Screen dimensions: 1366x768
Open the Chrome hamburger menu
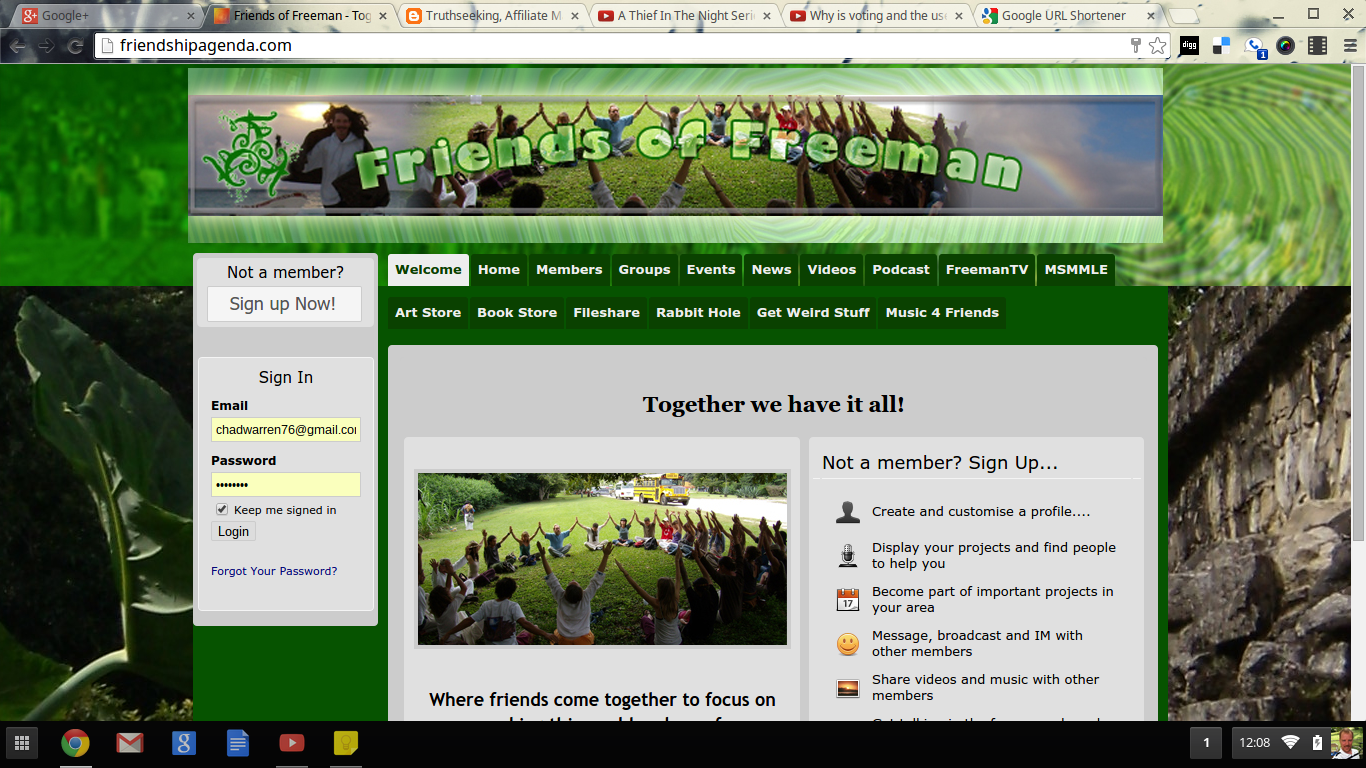[x=1348, y=45]
